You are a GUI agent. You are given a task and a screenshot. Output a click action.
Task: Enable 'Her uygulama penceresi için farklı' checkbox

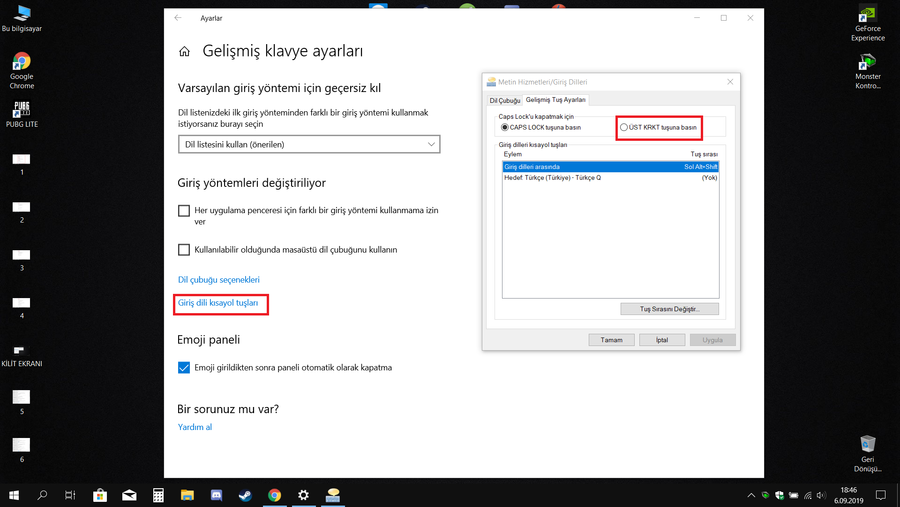coord(184,211)
